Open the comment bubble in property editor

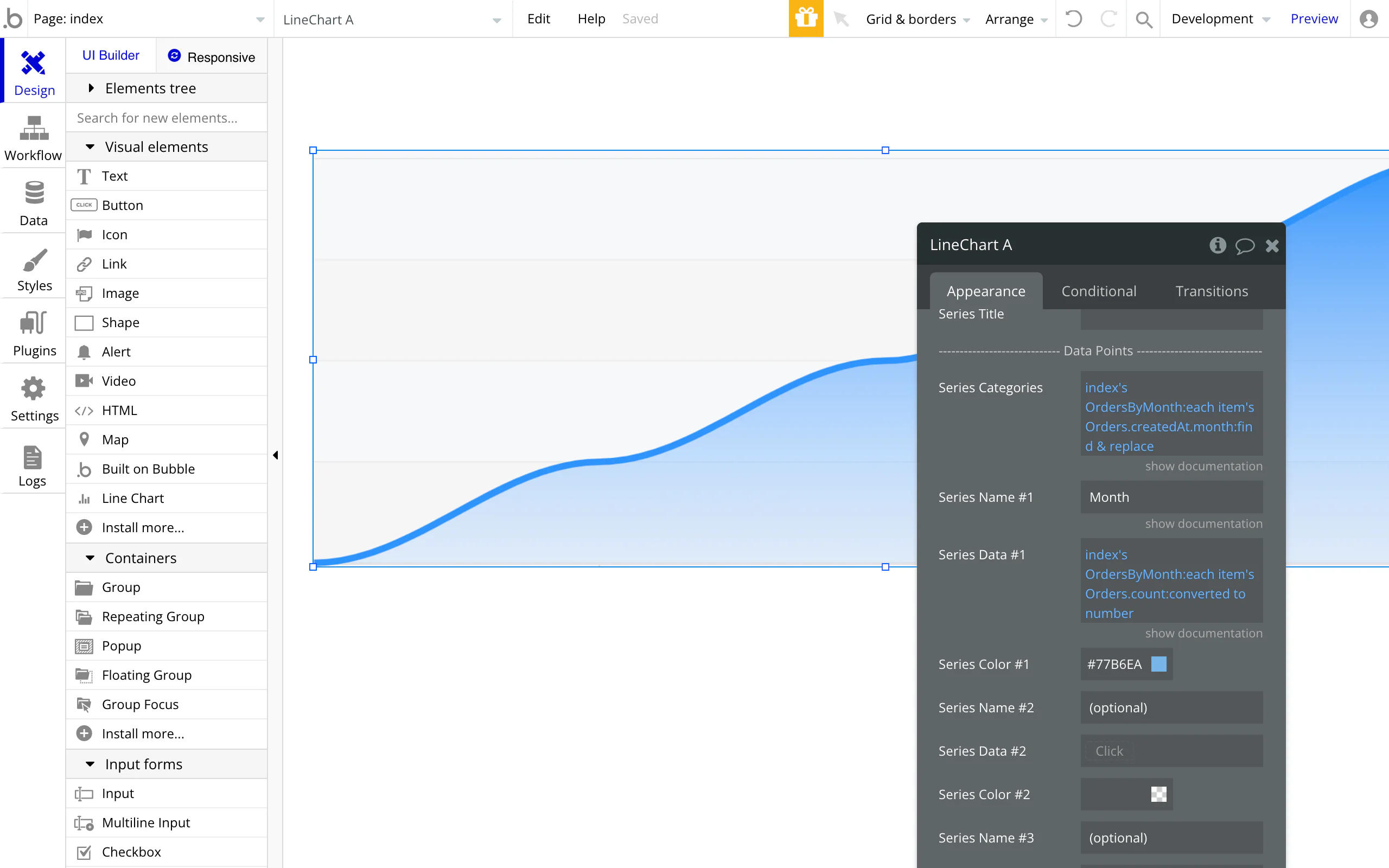point(1244,246)
